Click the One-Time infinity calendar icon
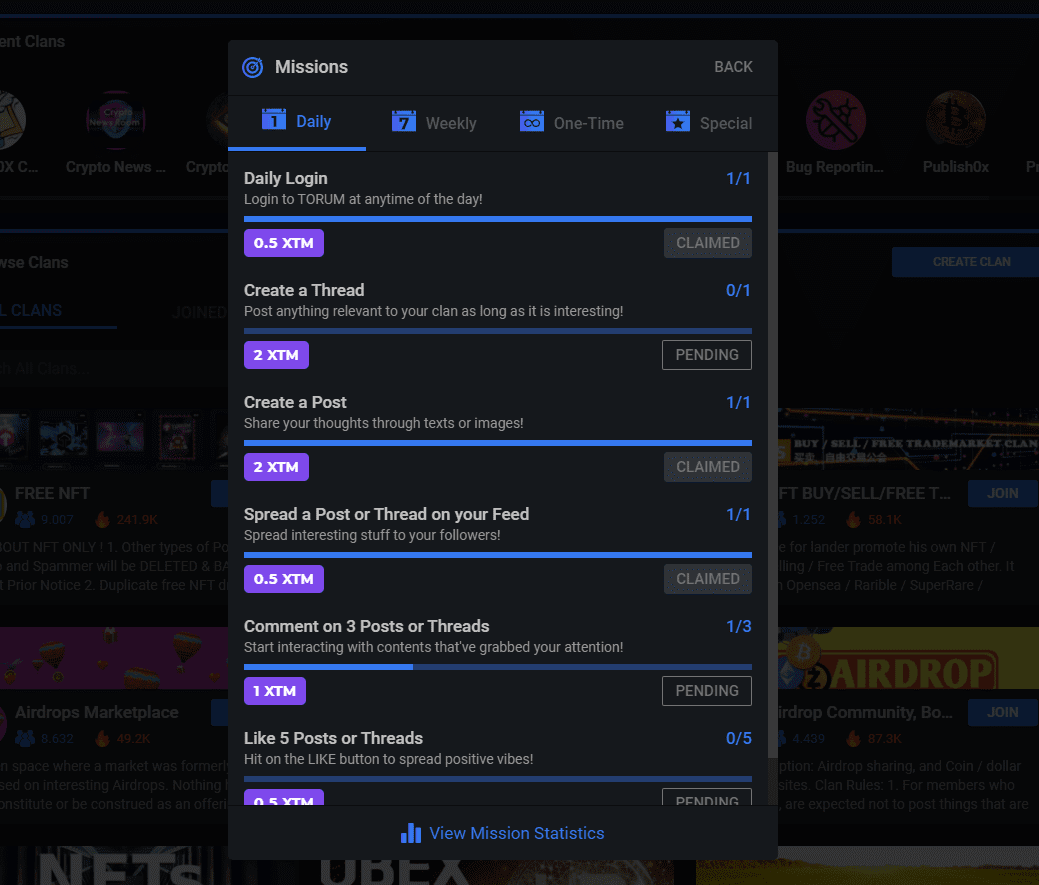The height and width of the screenshot is (885, 1039). click(531, 121)
